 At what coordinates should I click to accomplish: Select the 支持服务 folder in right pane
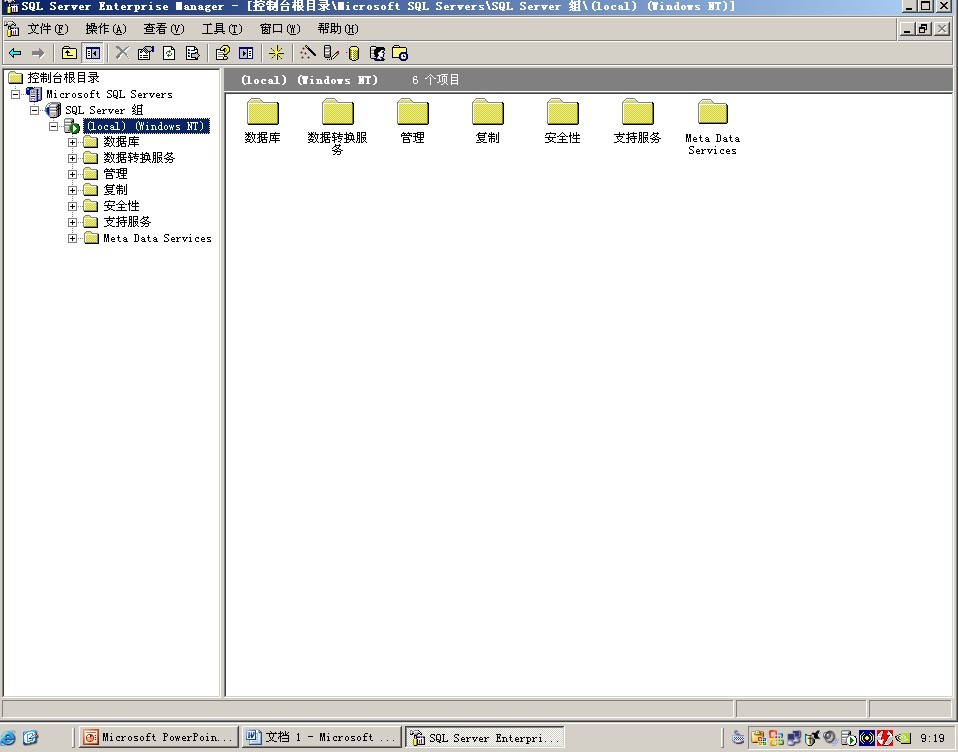637,121
